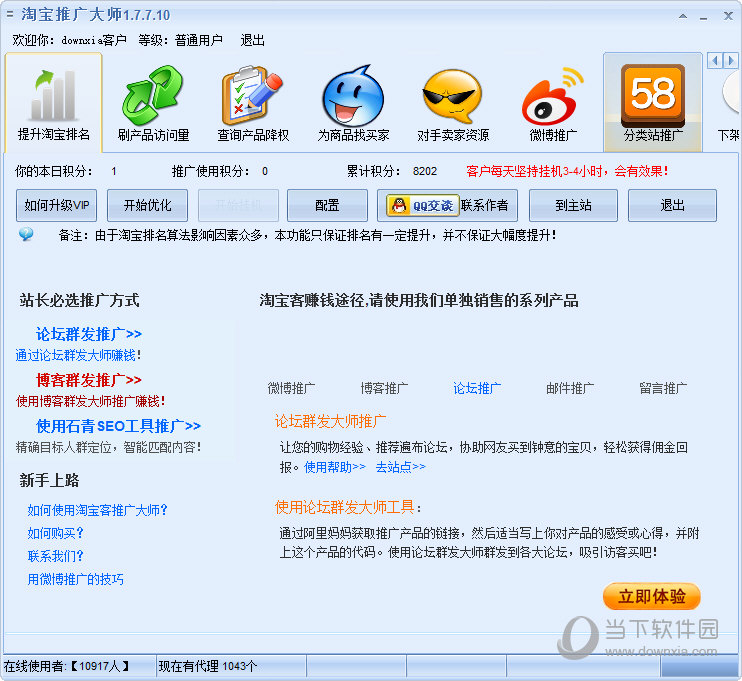
Task: Click the 现在有代理 1043个 status entry
Action: 208,666
